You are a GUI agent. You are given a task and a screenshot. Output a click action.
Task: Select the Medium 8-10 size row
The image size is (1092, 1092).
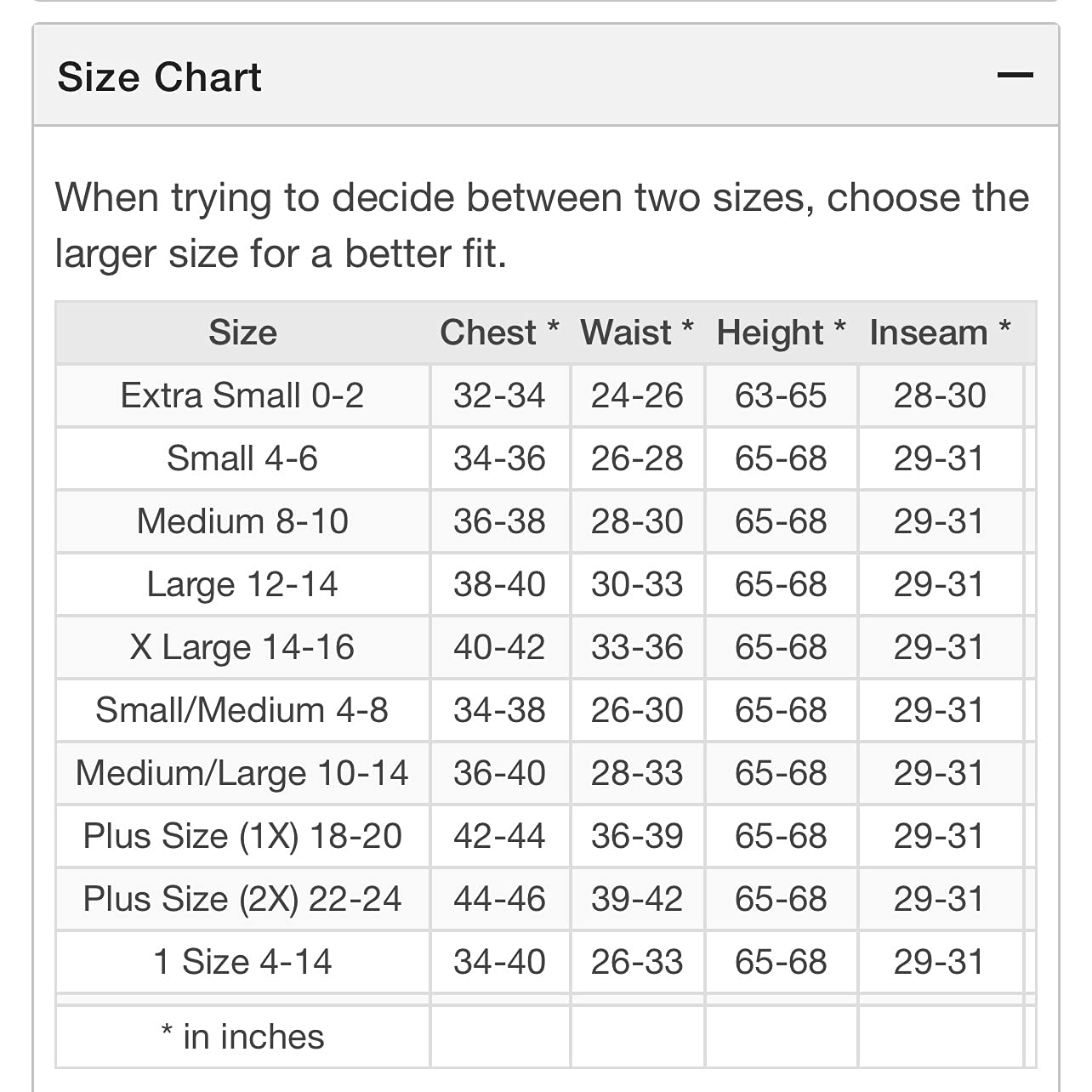coord(545,521)
